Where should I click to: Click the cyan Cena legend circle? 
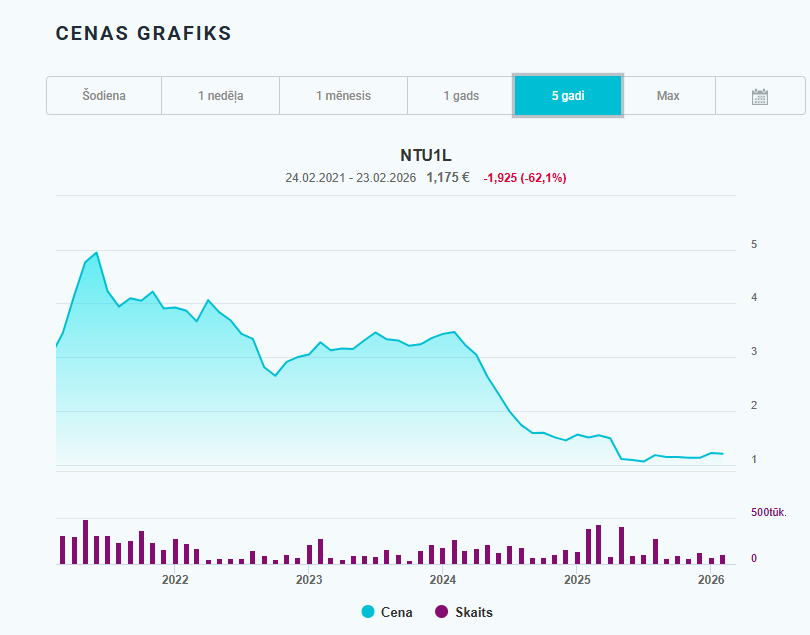(x=367, y=612)
